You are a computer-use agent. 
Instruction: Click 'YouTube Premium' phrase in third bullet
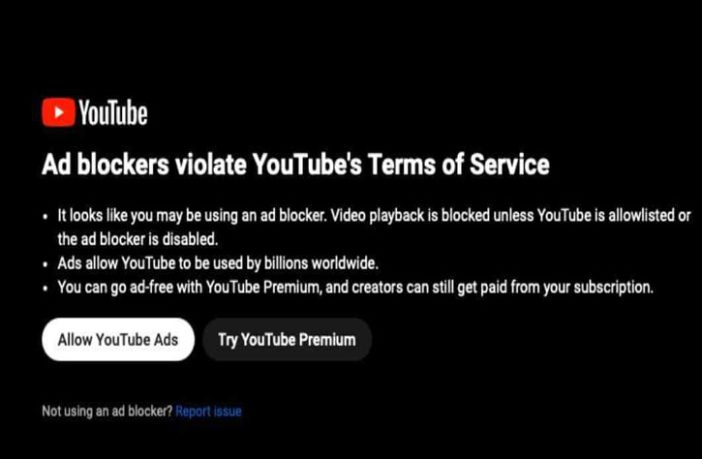point(264,287)
